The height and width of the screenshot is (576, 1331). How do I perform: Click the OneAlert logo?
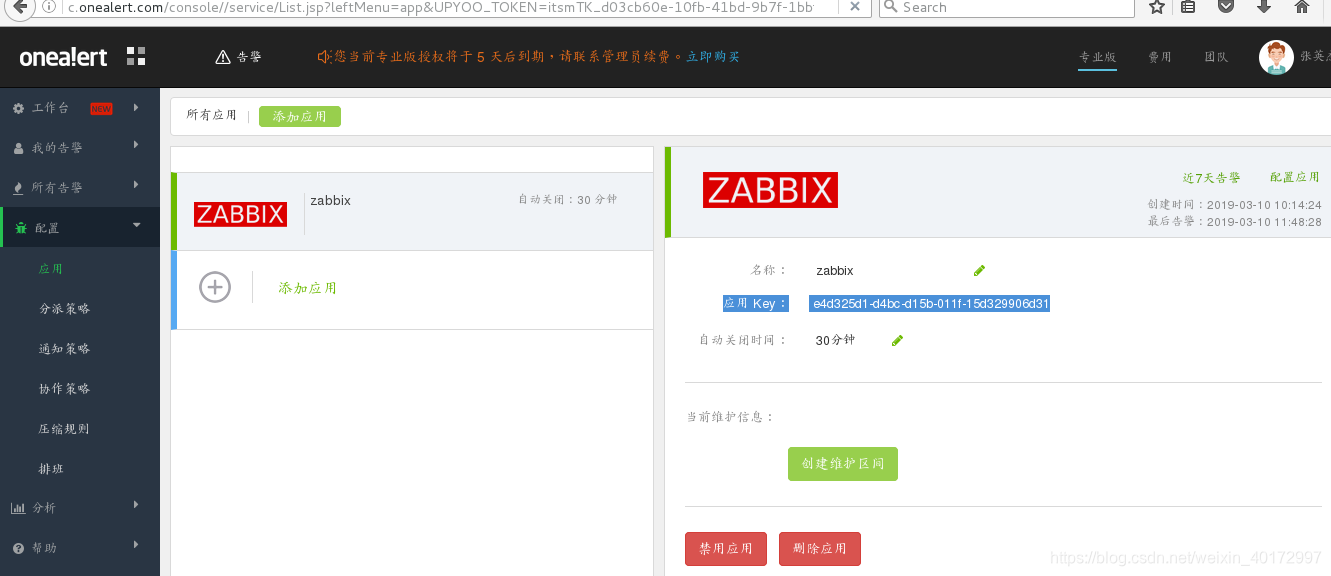coord(63,57)
